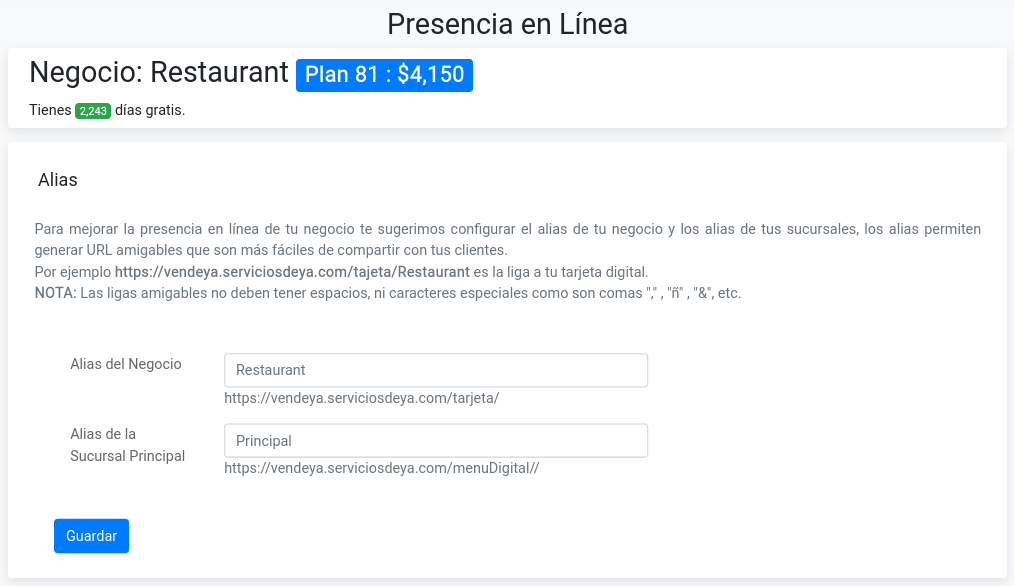Viewport: 1014px width, 586px height.
Task: Click the word "Tienes" before the green badge
Action: click(x=50, y=110)
